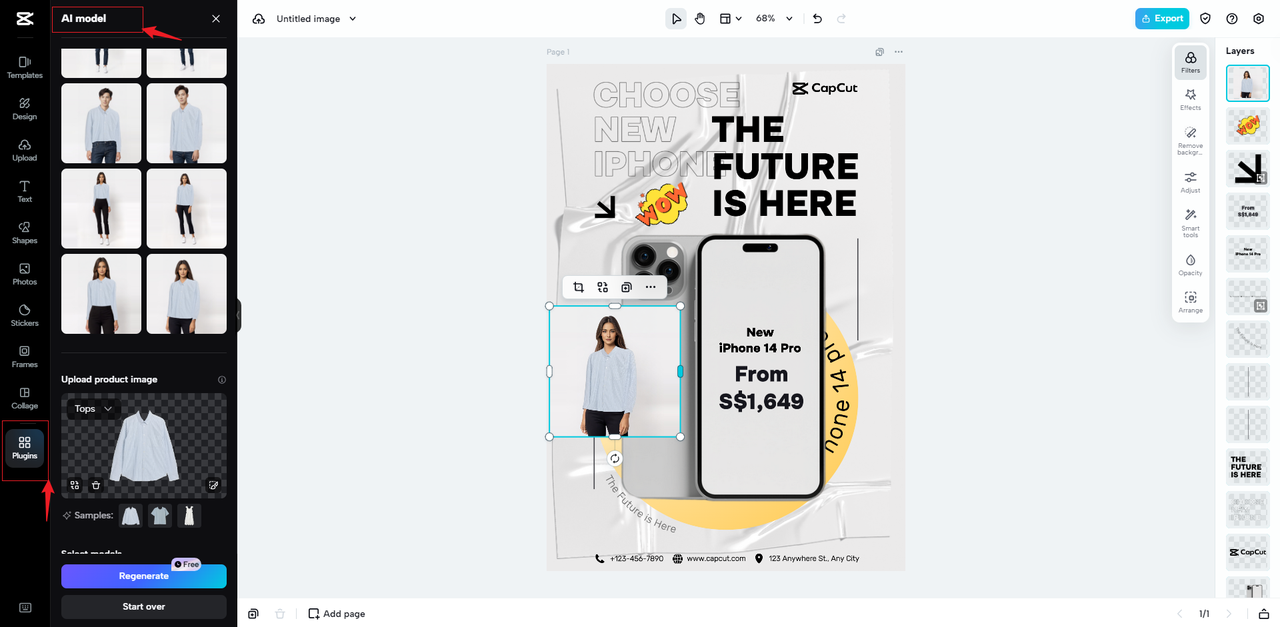Open the help question mark icon

[x=1232, y=18]
